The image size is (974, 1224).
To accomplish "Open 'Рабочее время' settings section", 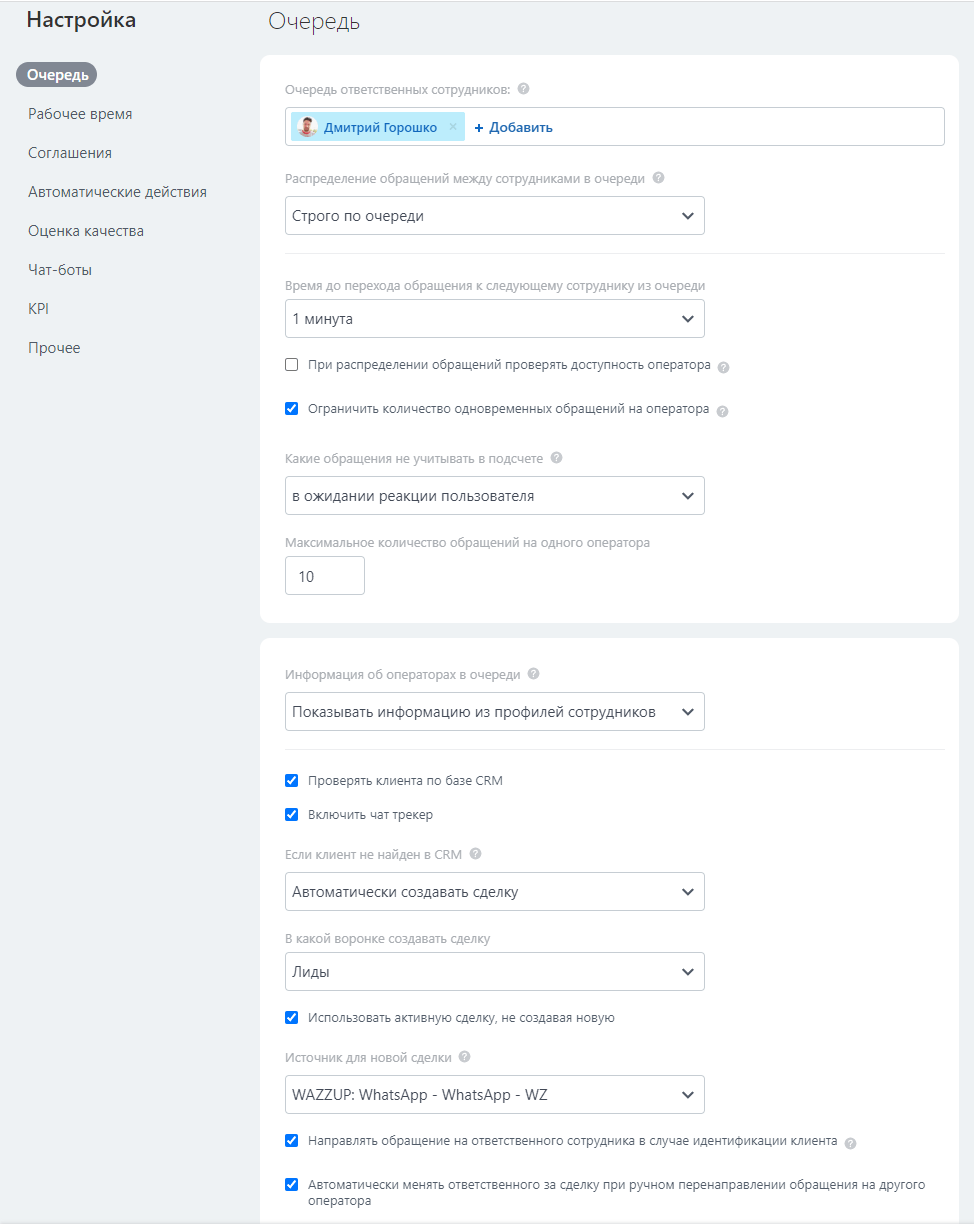I will point(80,114).
